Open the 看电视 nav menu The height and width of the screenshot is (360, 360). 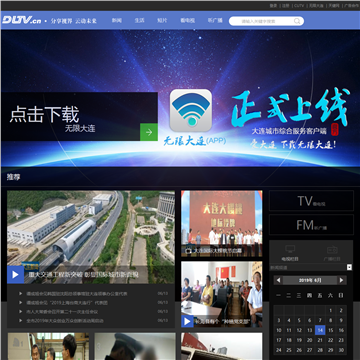click(x=188, y=21)
